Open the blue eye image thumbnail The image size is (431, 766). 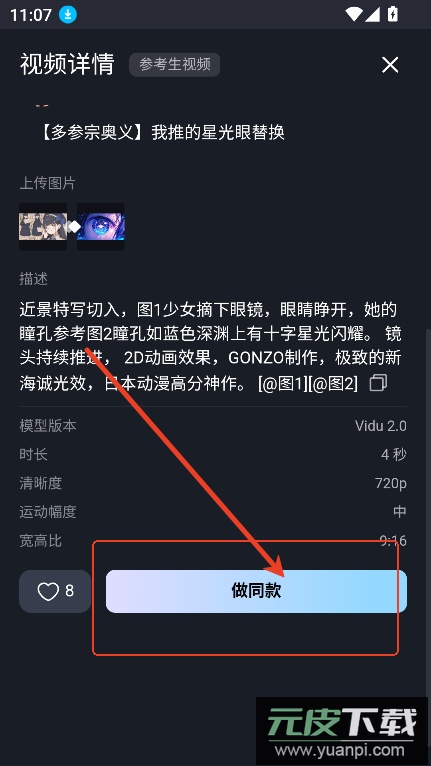(x=101, y=227)
